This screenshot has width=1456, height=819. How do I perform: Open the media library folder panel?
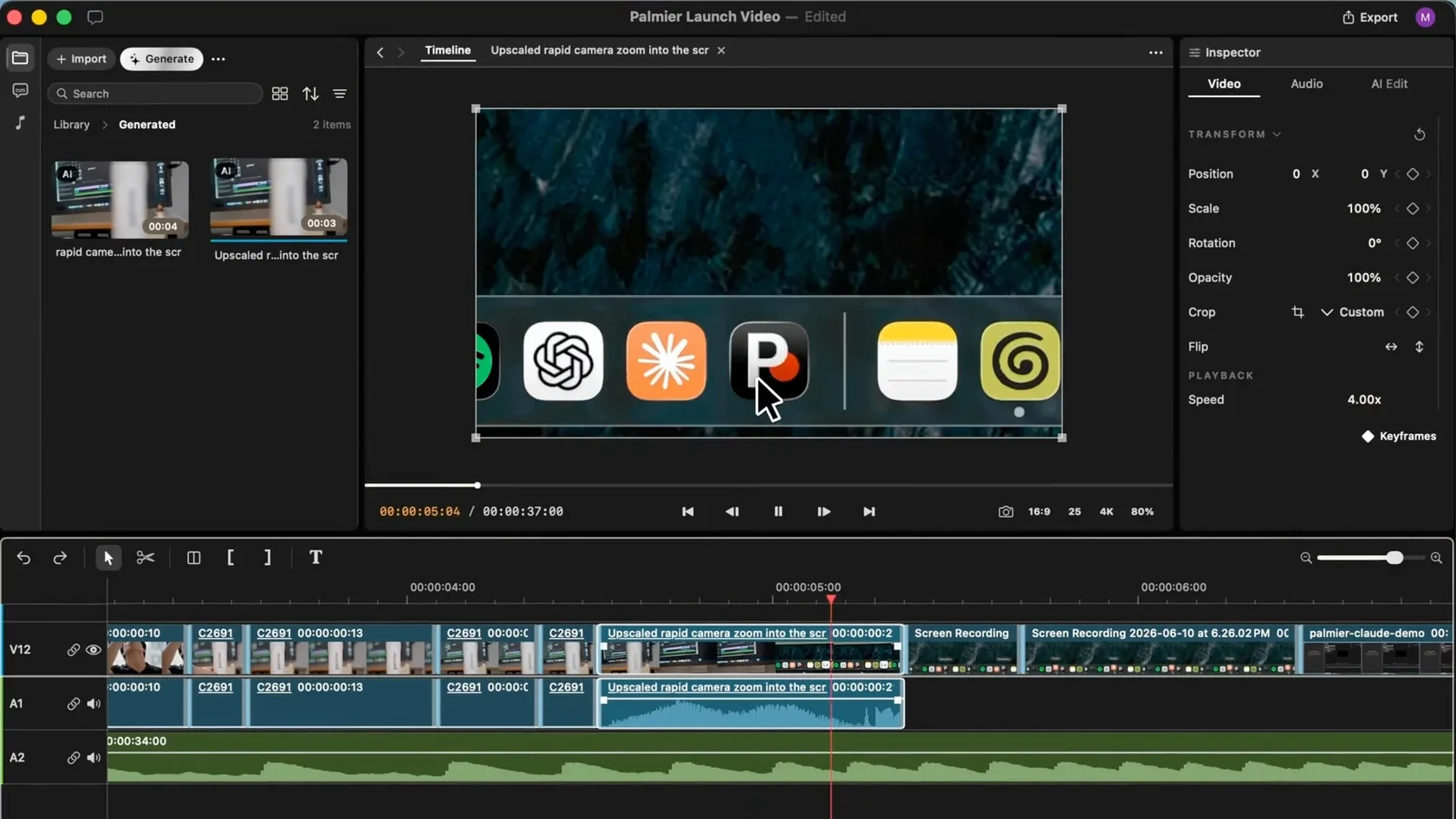(20, 58)
